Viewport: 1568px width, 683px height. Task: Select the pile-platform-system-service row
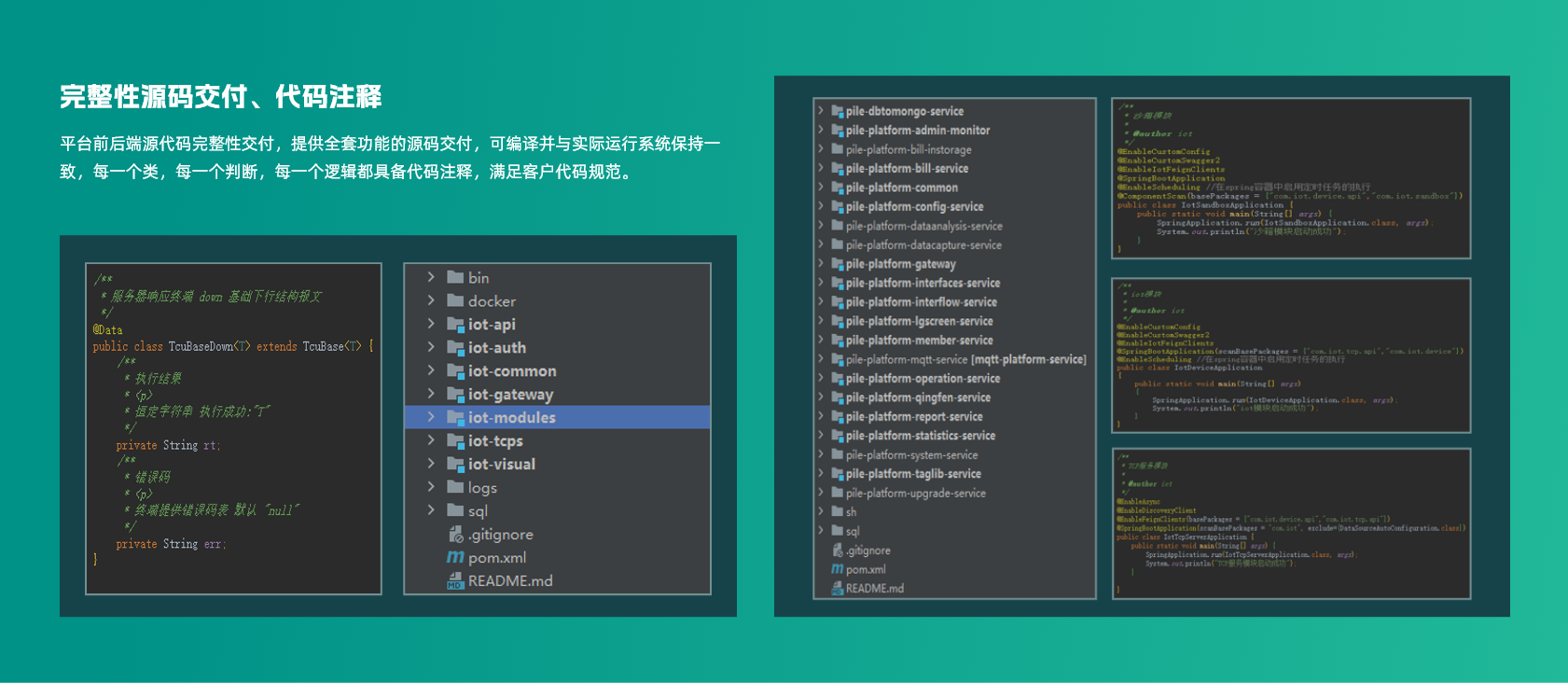pos(954,454)
